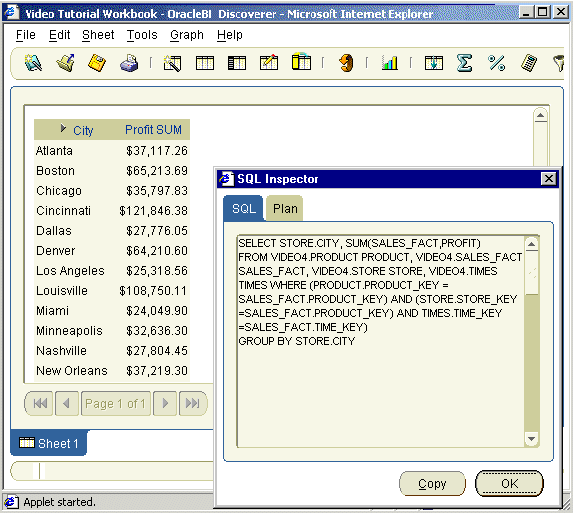This screenshot has height=513, width=573.
Task: Go to next page button
Action: pyautogui.click(x=165, y=403)
